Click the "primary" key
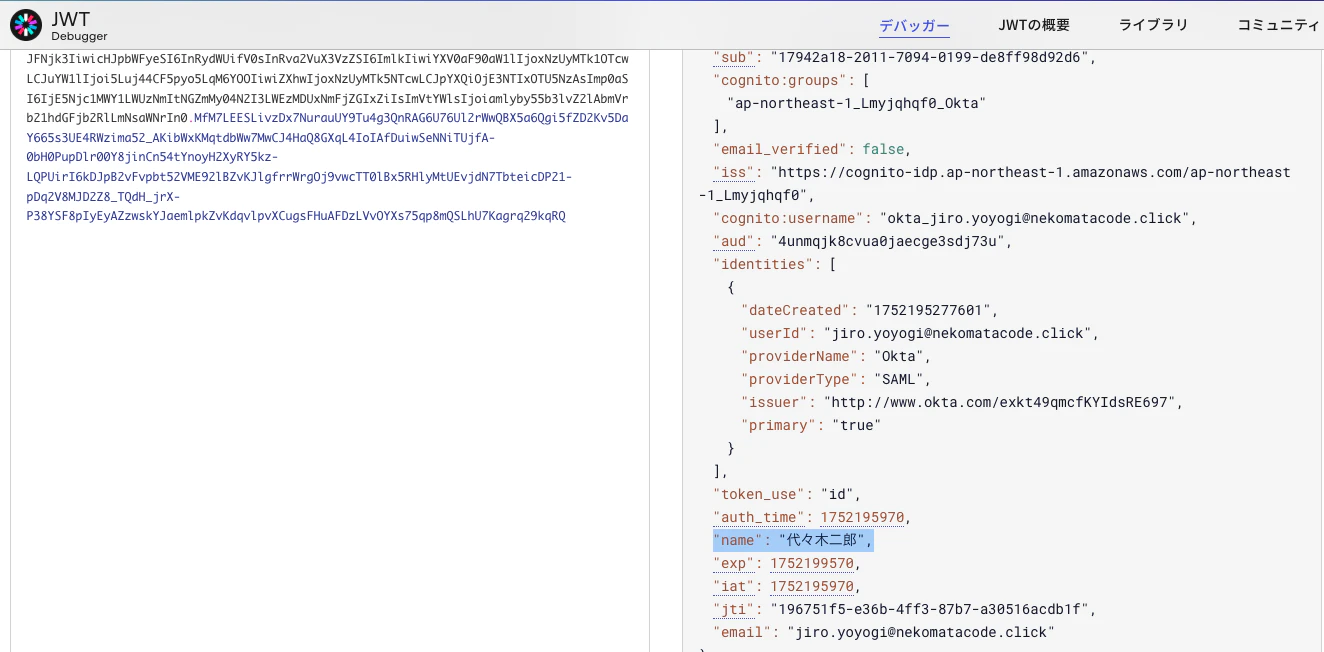 (x=777, y=425)
